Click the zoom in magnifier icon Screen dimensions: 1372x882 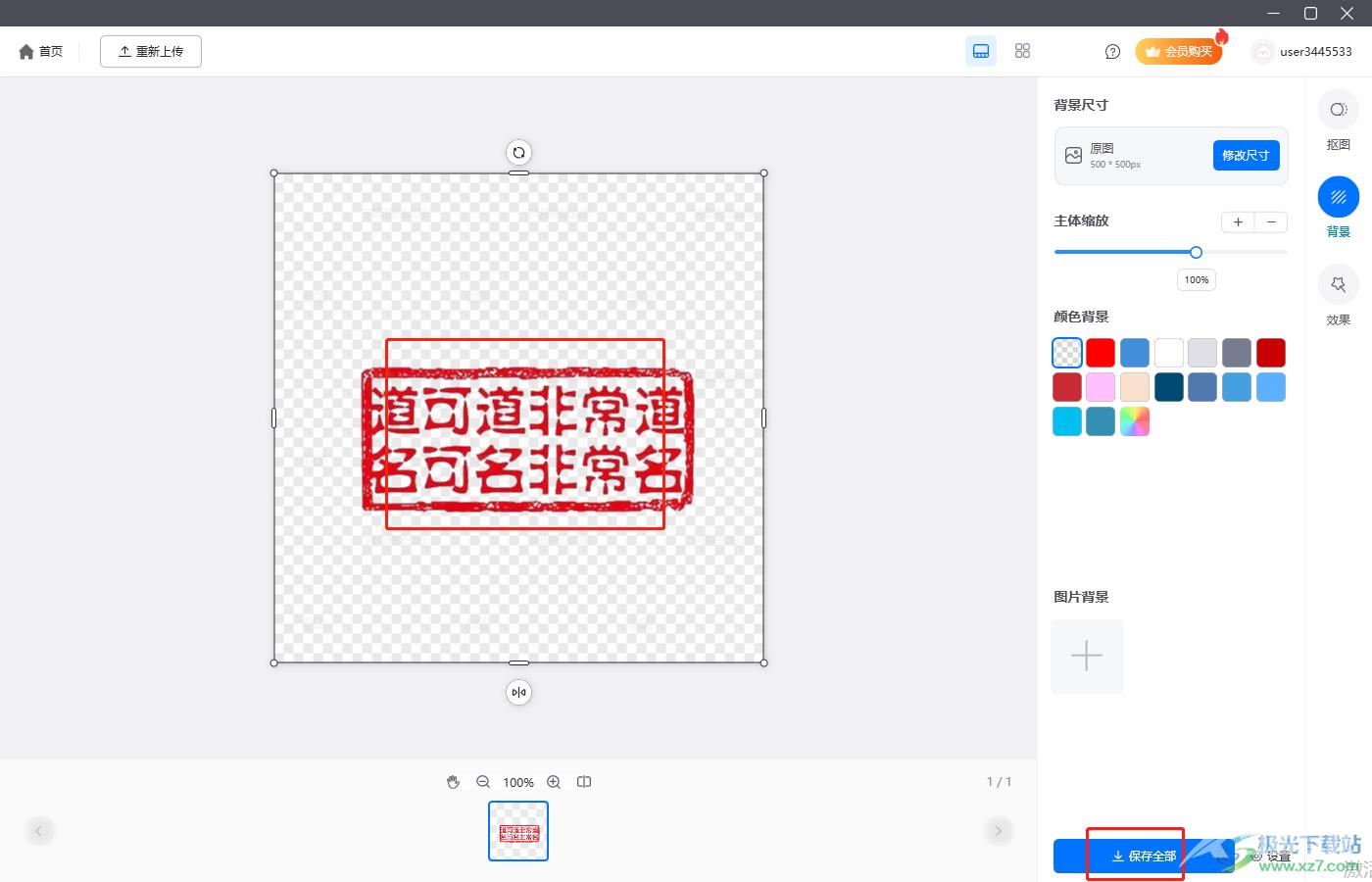pos(554,782)
